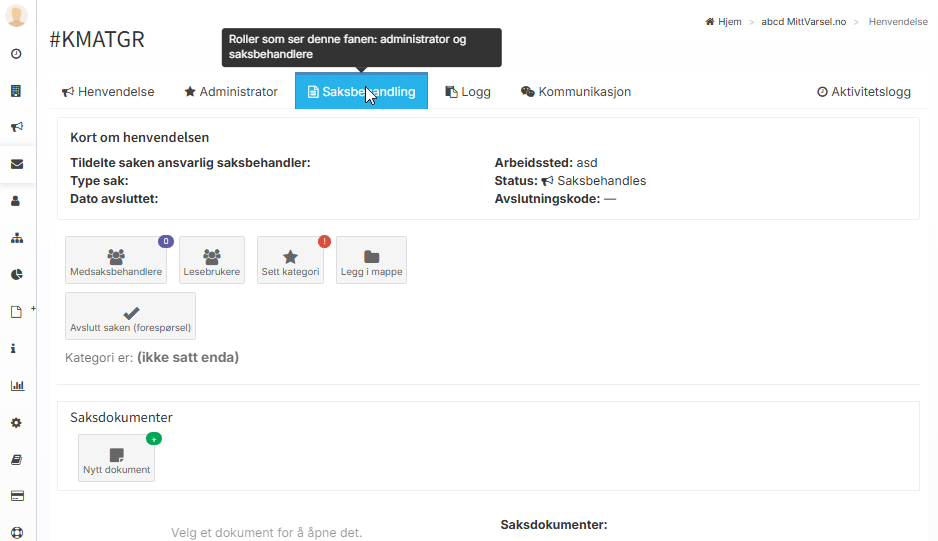938x541 pixels.
Task: Open the org chart icon in the sidebar
Action: (16, 238)
